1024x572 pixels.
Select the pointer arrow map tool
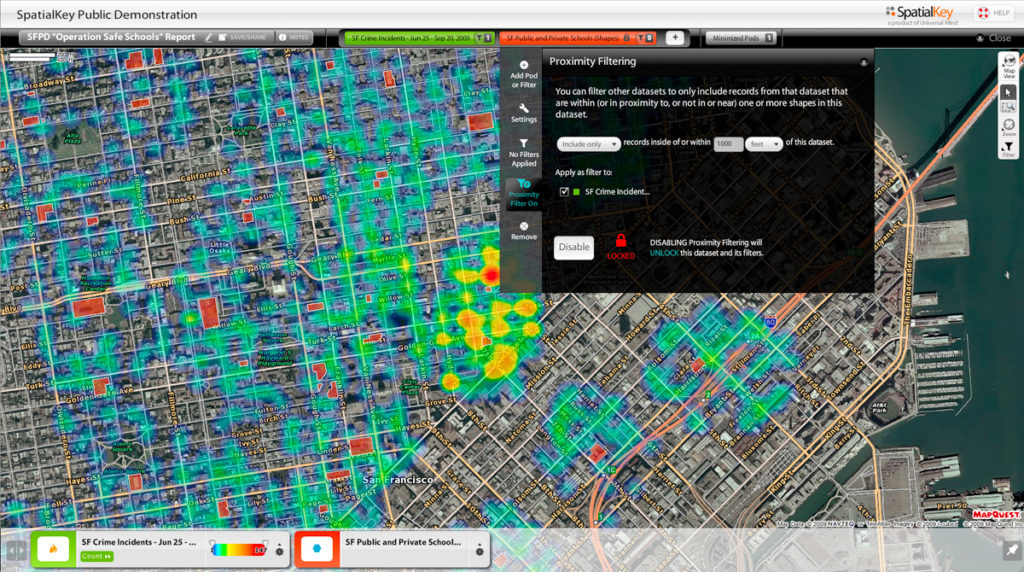point(1009,92)
